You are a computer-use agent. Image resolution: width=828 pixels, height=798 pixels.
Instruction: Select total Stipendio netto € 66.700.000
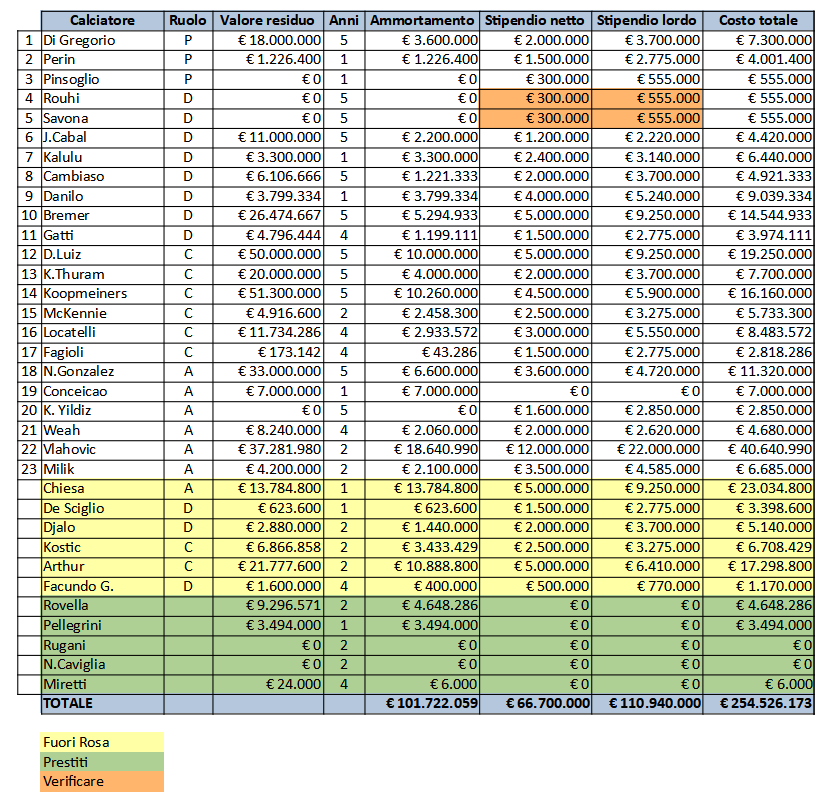[x=535, y=704]
